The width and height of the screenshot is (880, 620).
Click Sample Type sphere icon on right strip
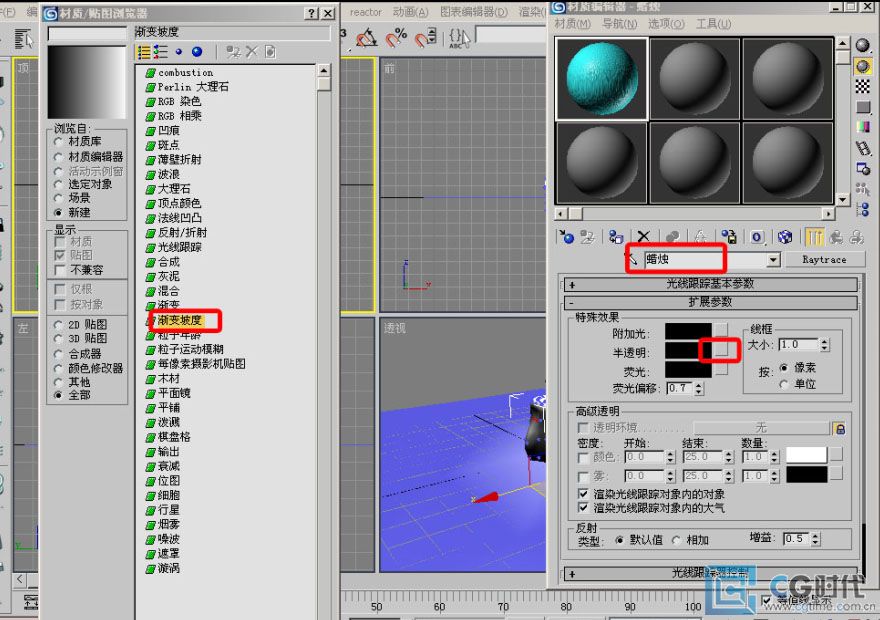(863, 45)
